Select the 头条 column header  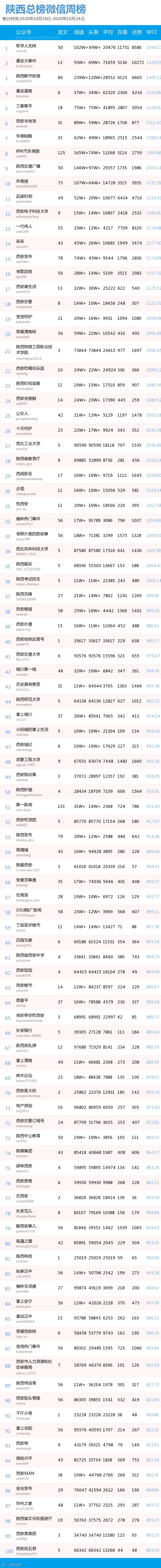pos(93,32)
